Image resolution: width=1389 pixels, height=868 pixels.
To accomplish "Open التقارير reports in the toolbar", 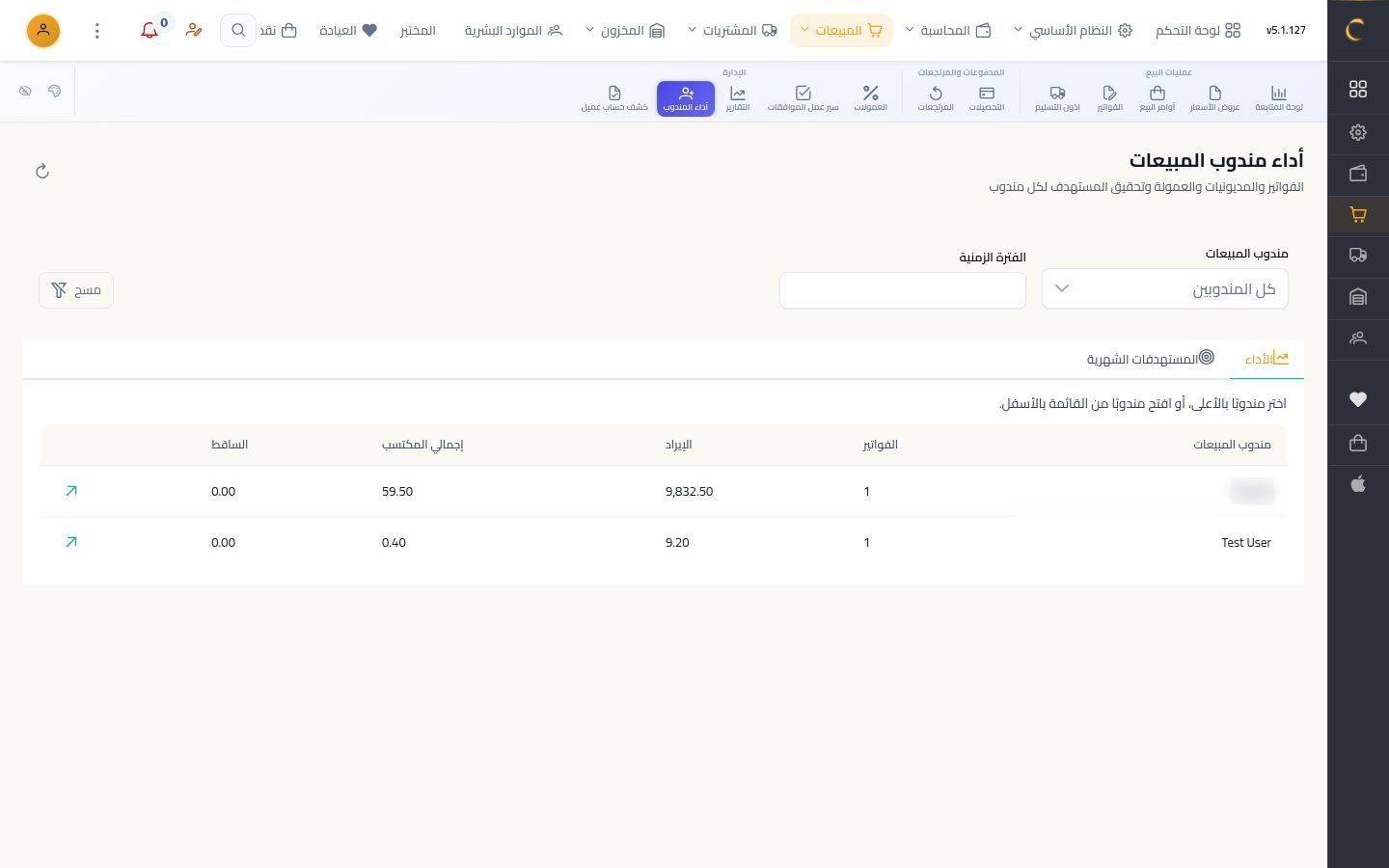I will 738,97.
